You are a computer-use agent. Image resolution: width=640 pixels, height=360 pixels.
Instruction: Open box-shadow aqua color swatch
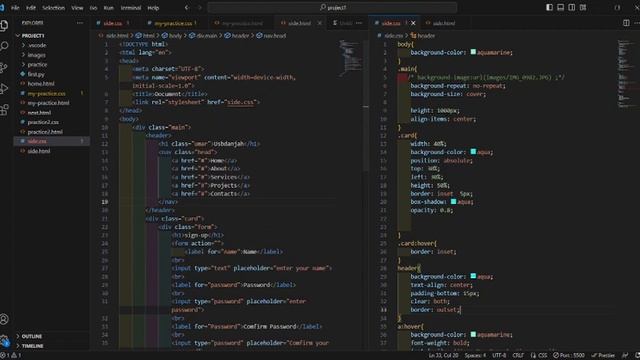coord(453,202)
